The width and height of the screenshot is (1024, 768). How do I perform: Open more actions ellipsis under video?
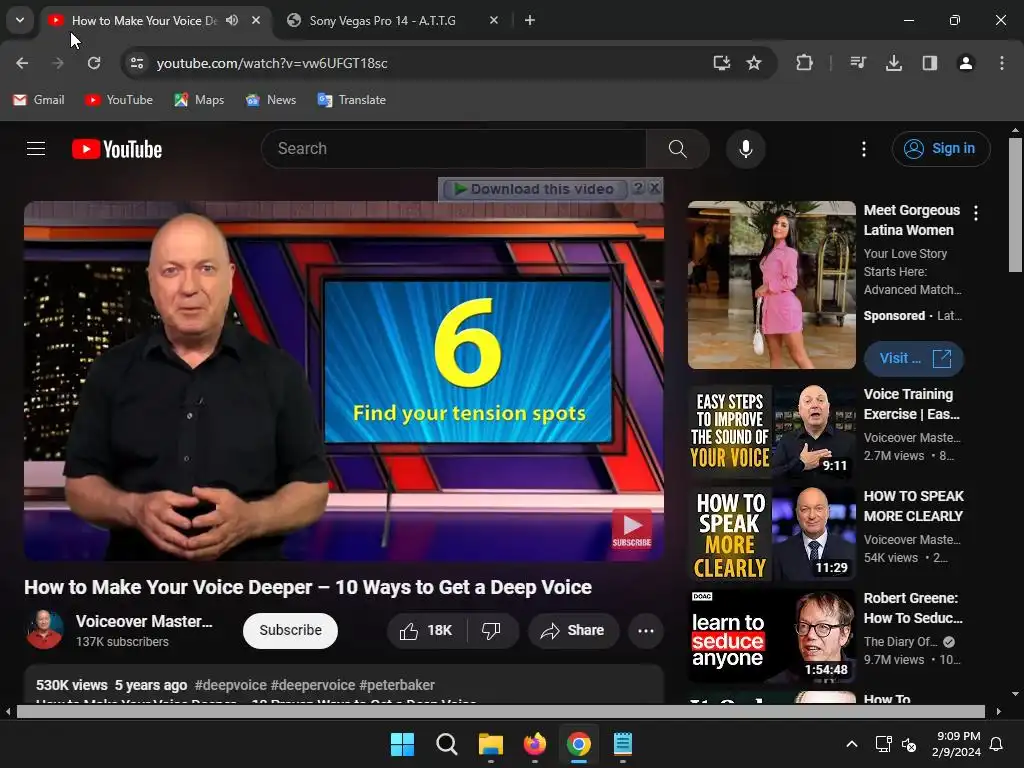[x=645, y=630]
